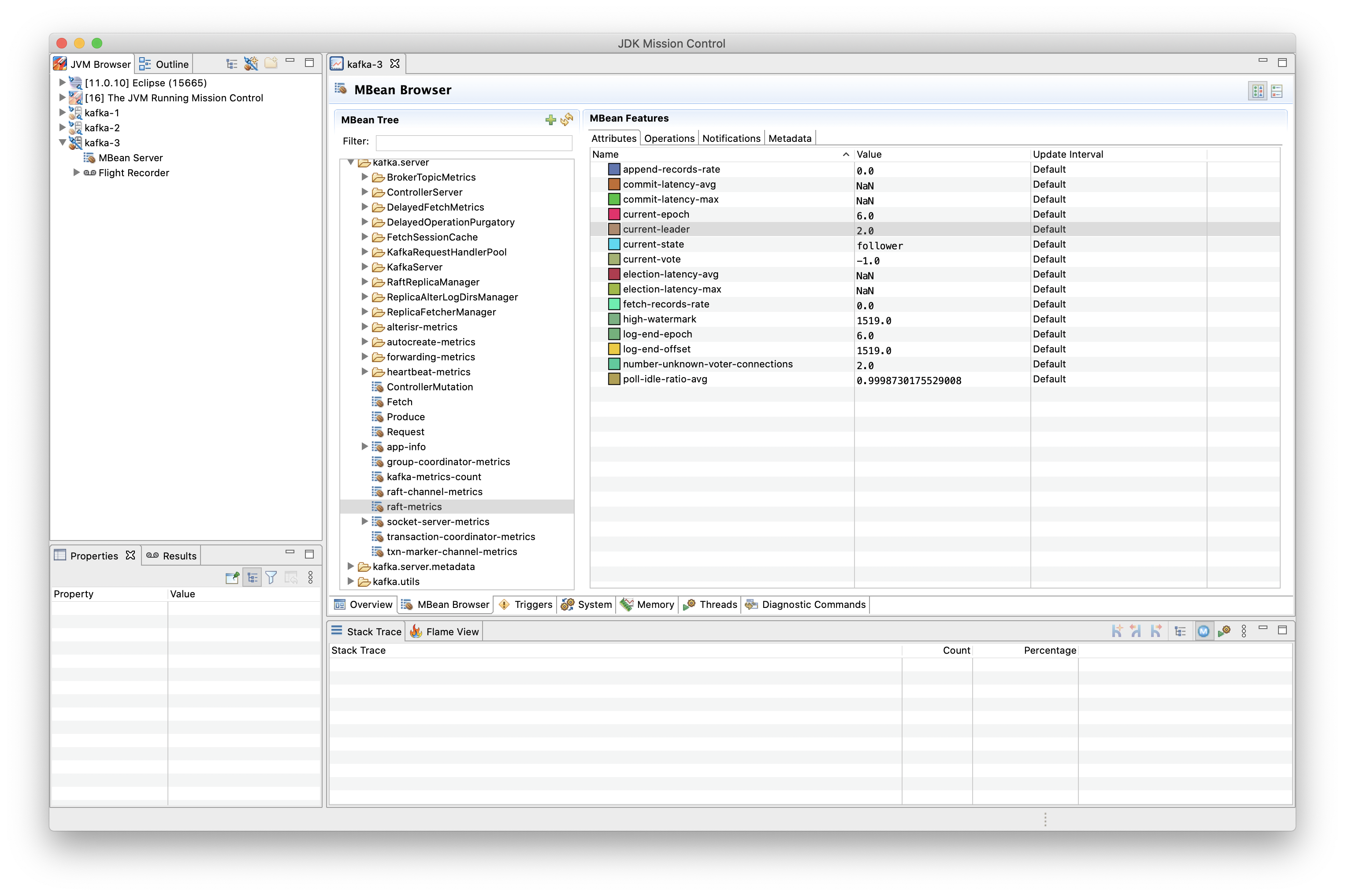
Task: Select the current-state attribute row
Action: (x=935, y=244)
